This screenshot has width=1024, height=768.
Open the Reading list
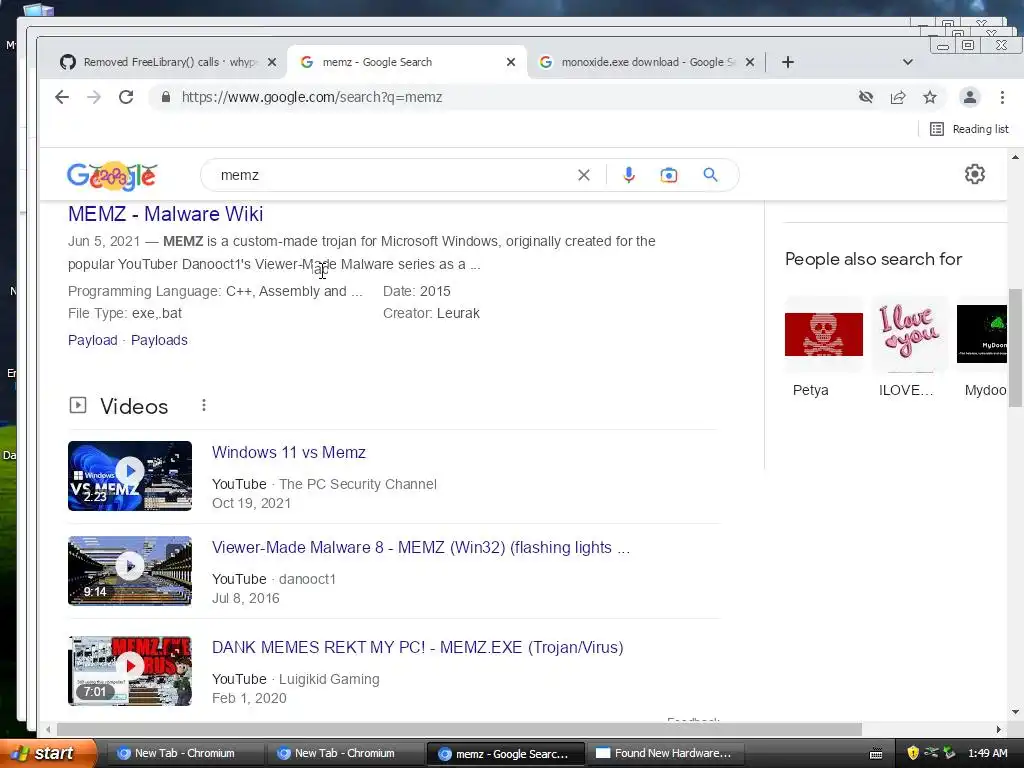(969, 129)
